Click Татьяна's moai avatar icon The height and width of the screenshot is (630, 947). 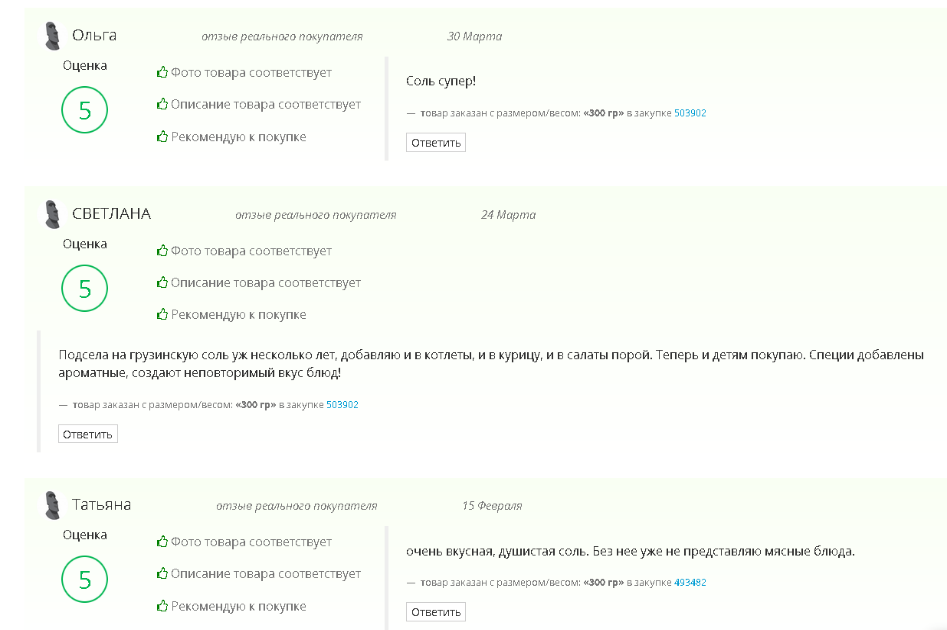tap(53, 505)
